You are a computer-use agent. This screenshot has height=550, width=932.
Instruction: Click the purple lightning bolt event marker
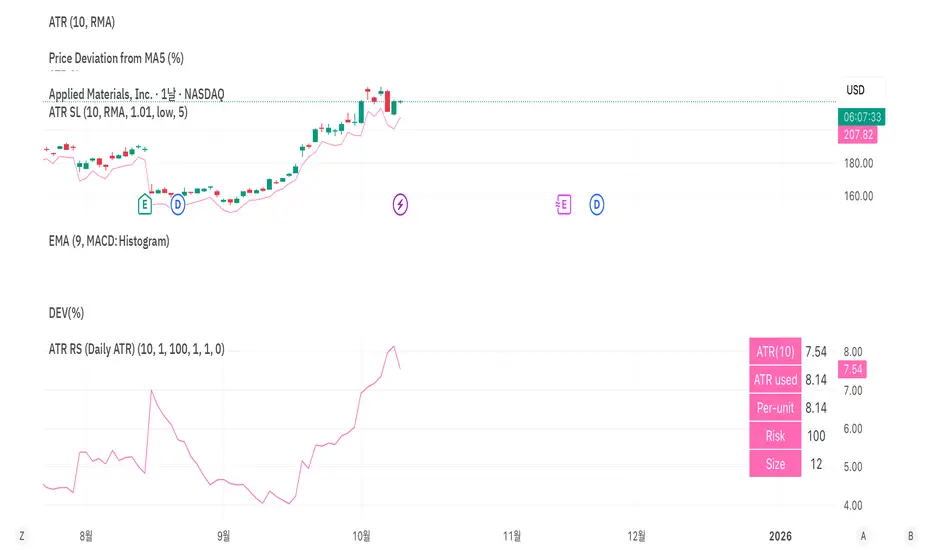(400, 204)
